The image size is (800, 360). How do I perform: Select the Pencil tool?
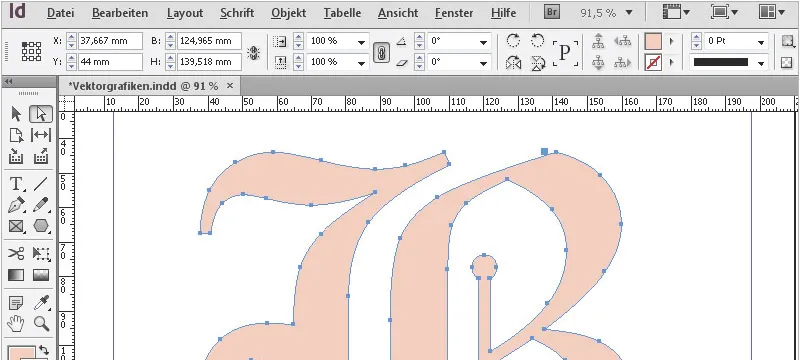pyautogui.click(x=41, y=204)
